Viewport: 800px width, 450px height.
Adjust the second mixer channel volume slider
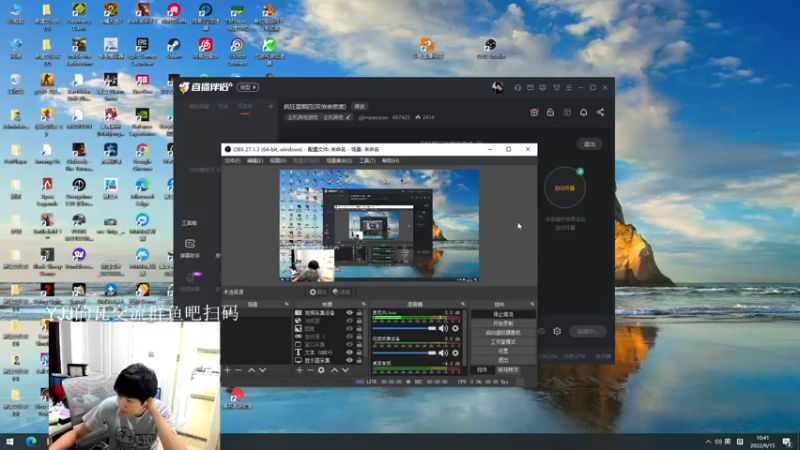tap(404, 353)
